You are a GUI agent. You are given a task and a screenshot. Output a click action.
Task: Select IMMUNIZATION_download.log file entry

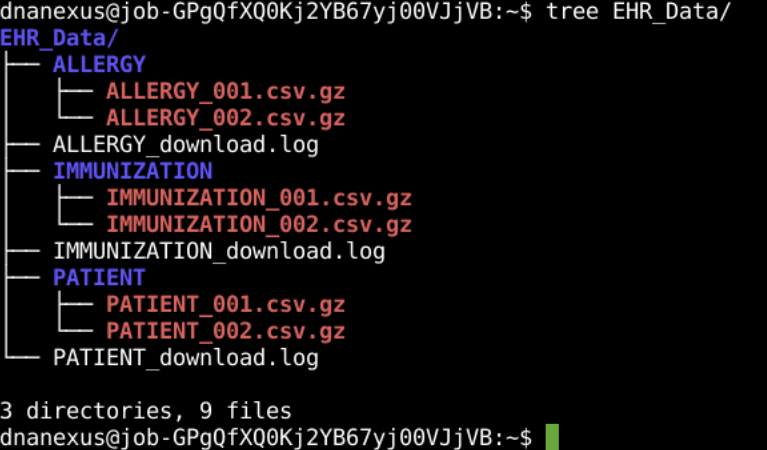pos(219,251)
